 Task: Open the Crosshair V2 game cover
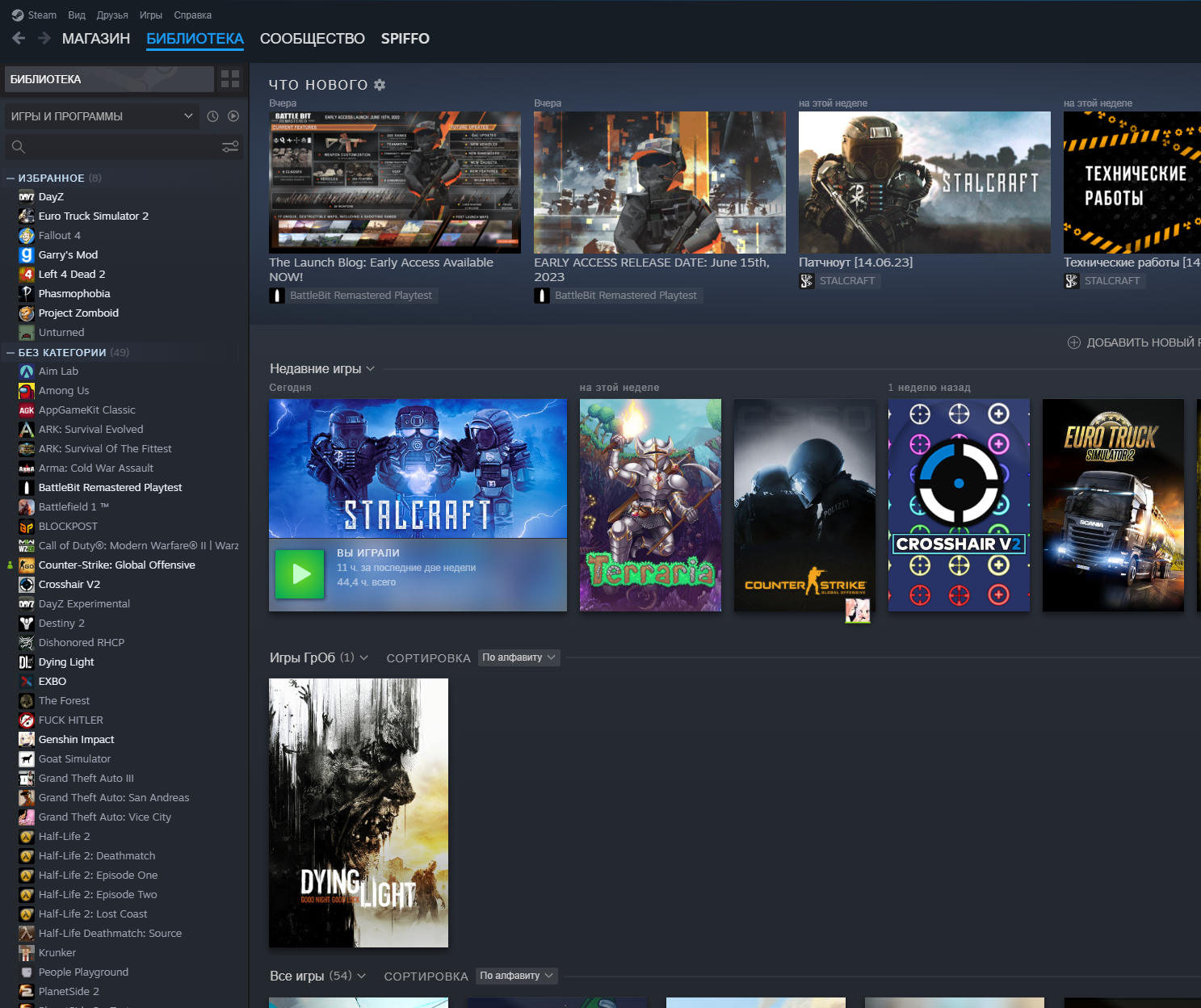[x=959, y=505]
